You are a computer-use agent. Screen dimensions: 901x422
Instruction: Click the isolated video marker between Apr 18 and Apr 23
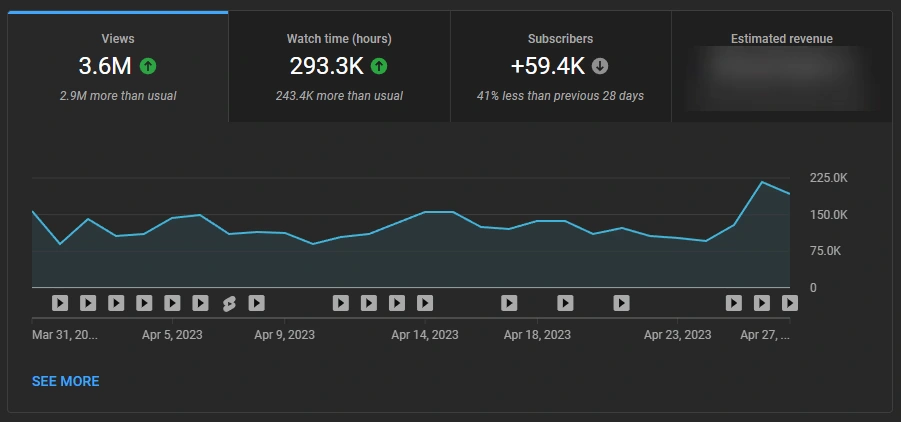[x=621, y=303]
